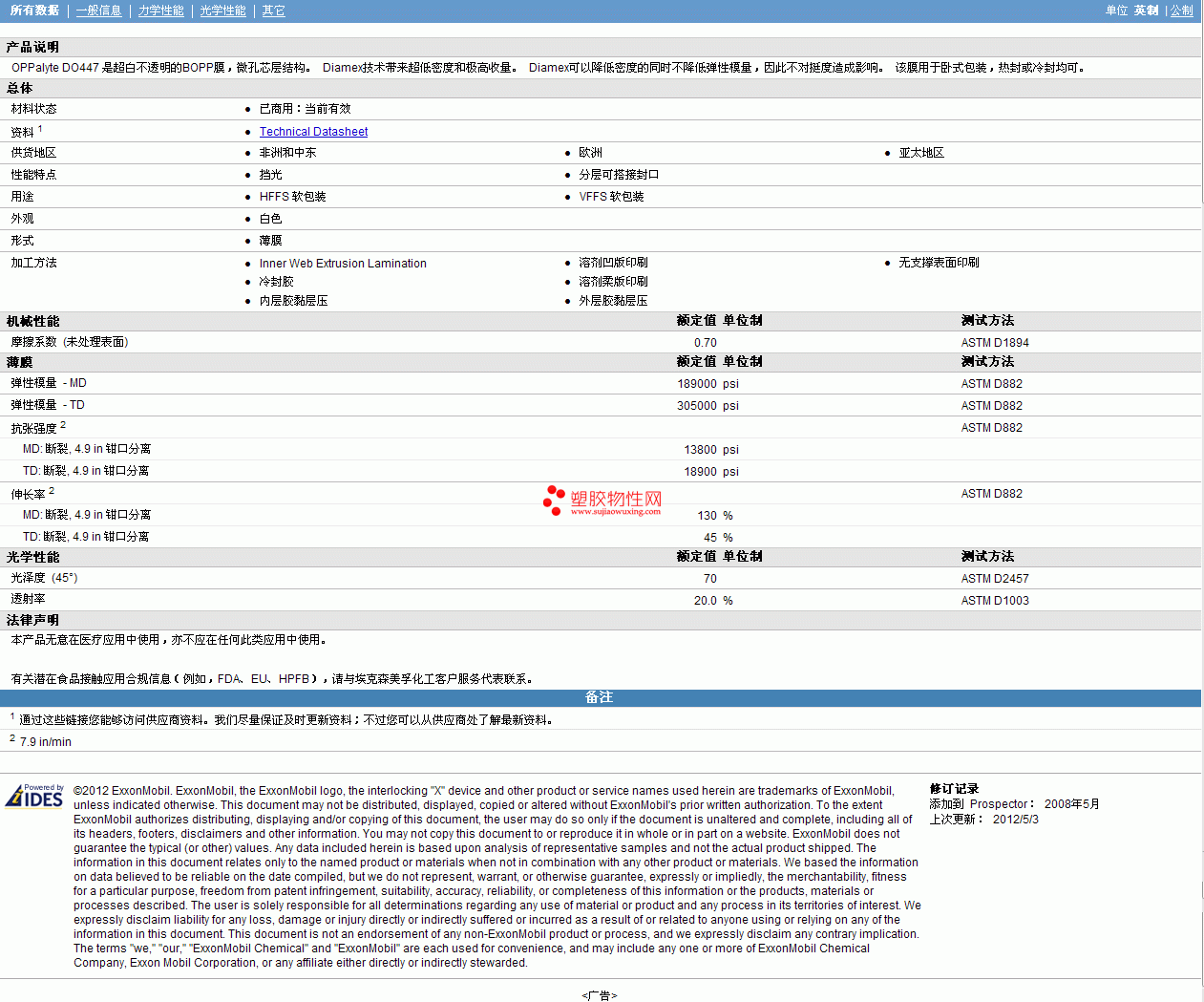Screen dimensions: 1204x1002
Task: Click the 薄膜 section header
Action: [x=20, y=362]
